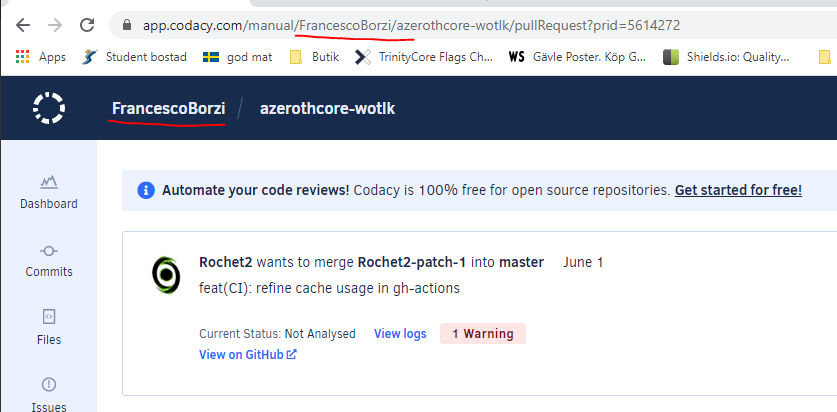Open the Shields.io bookmark
Screen dimensions: 837x412
[x=725, y=57]
